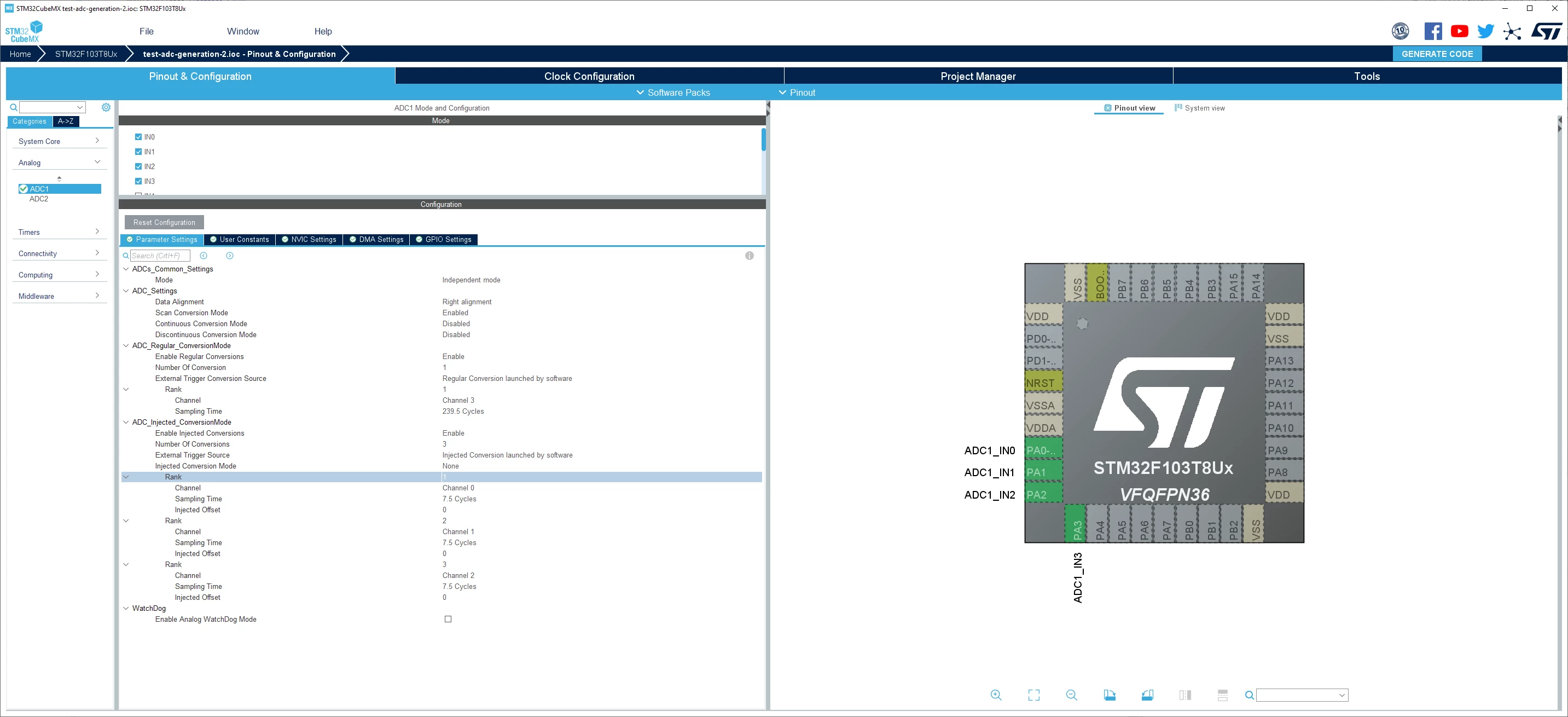Screen dimensions: 1568x717
Task: Expand the Middleware category
Action: [59, 296]
